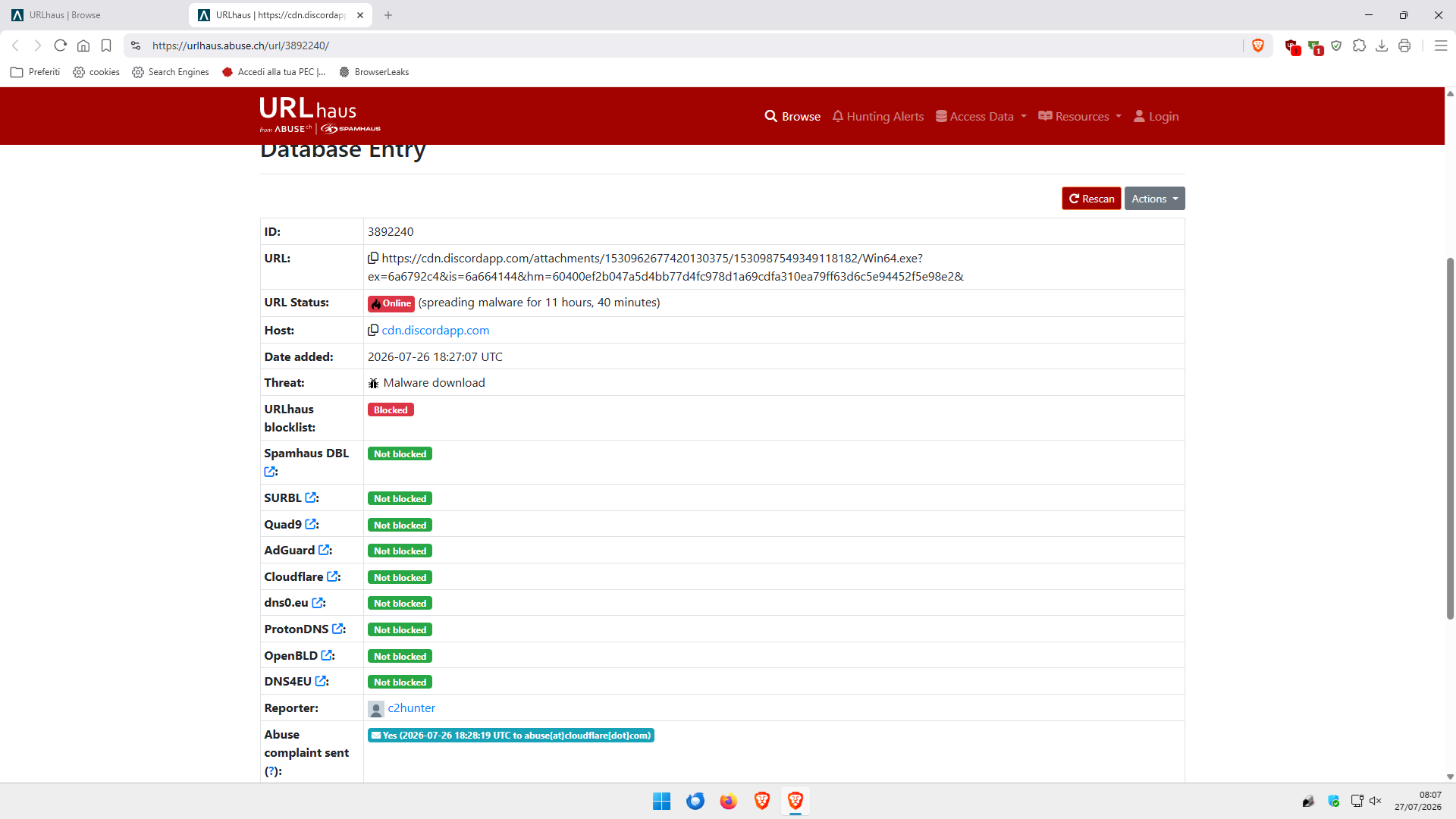Click the Brave Shields icon in the address bar

pyautogui.click(x=1258, y=45)
